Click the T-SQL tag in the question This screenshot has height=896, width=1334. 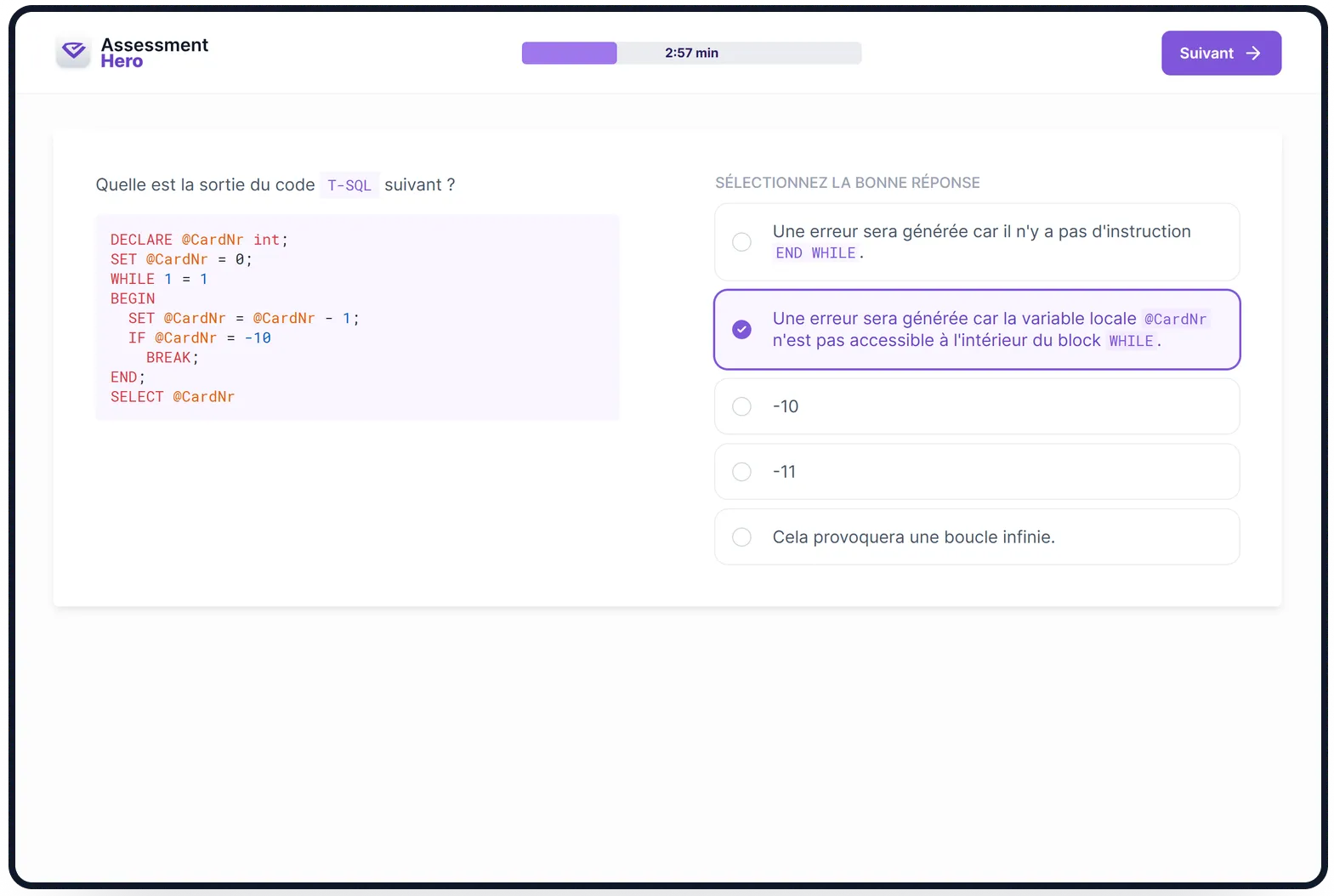(x=349, y=185)
